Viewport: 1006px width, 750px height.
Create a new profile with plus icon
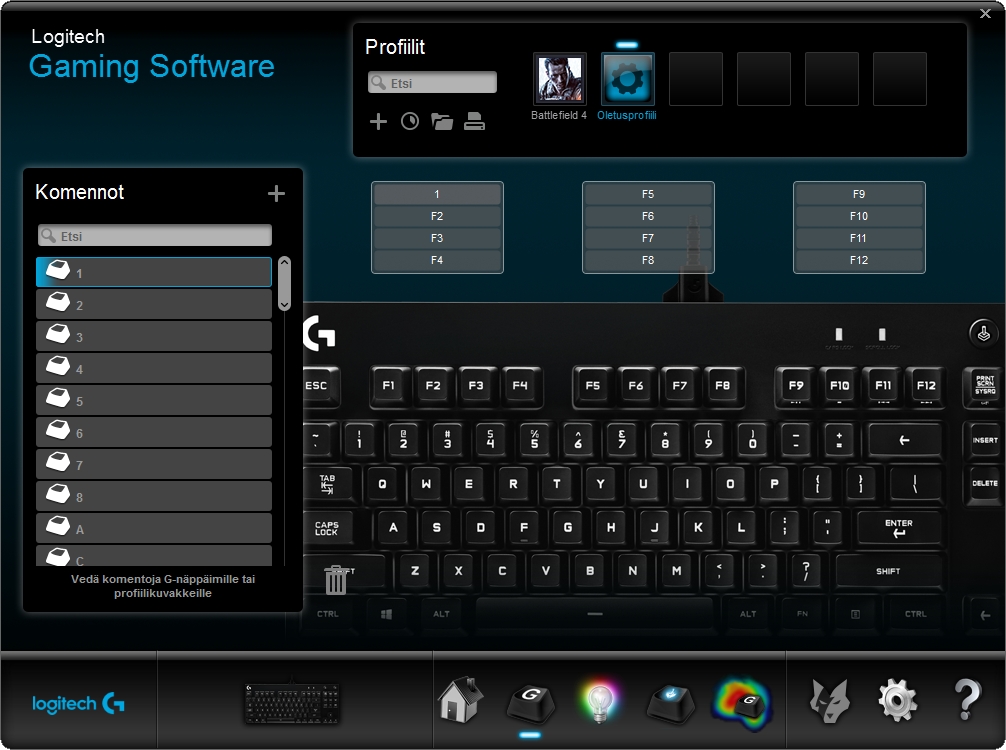(x=379, y=121)
